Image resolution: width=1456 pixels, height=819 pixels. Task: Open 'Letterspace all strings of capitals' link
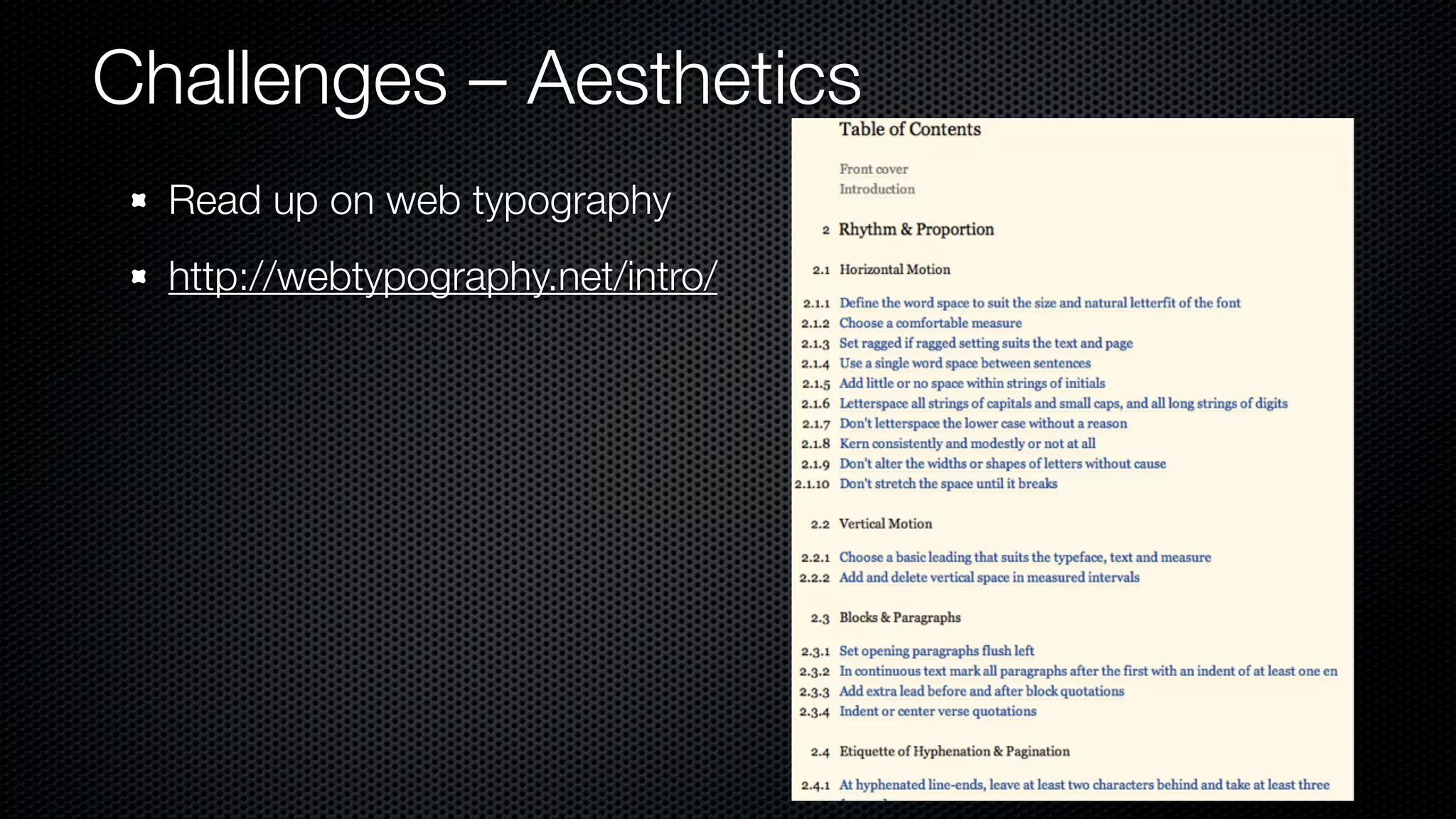pos(1064,403)
